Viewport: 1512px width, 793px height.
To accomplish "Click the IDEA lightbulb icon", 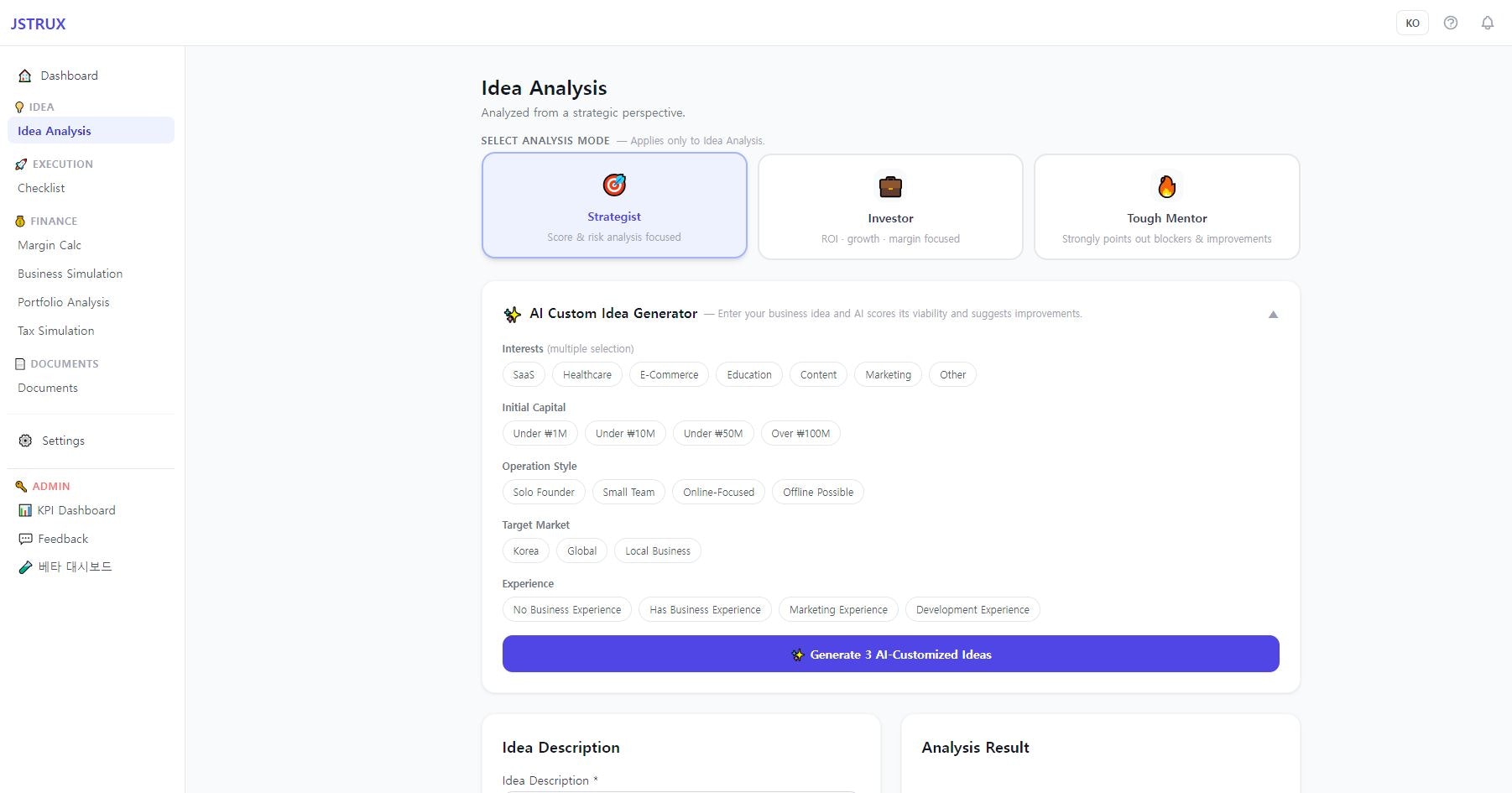I will pos(19,107).
